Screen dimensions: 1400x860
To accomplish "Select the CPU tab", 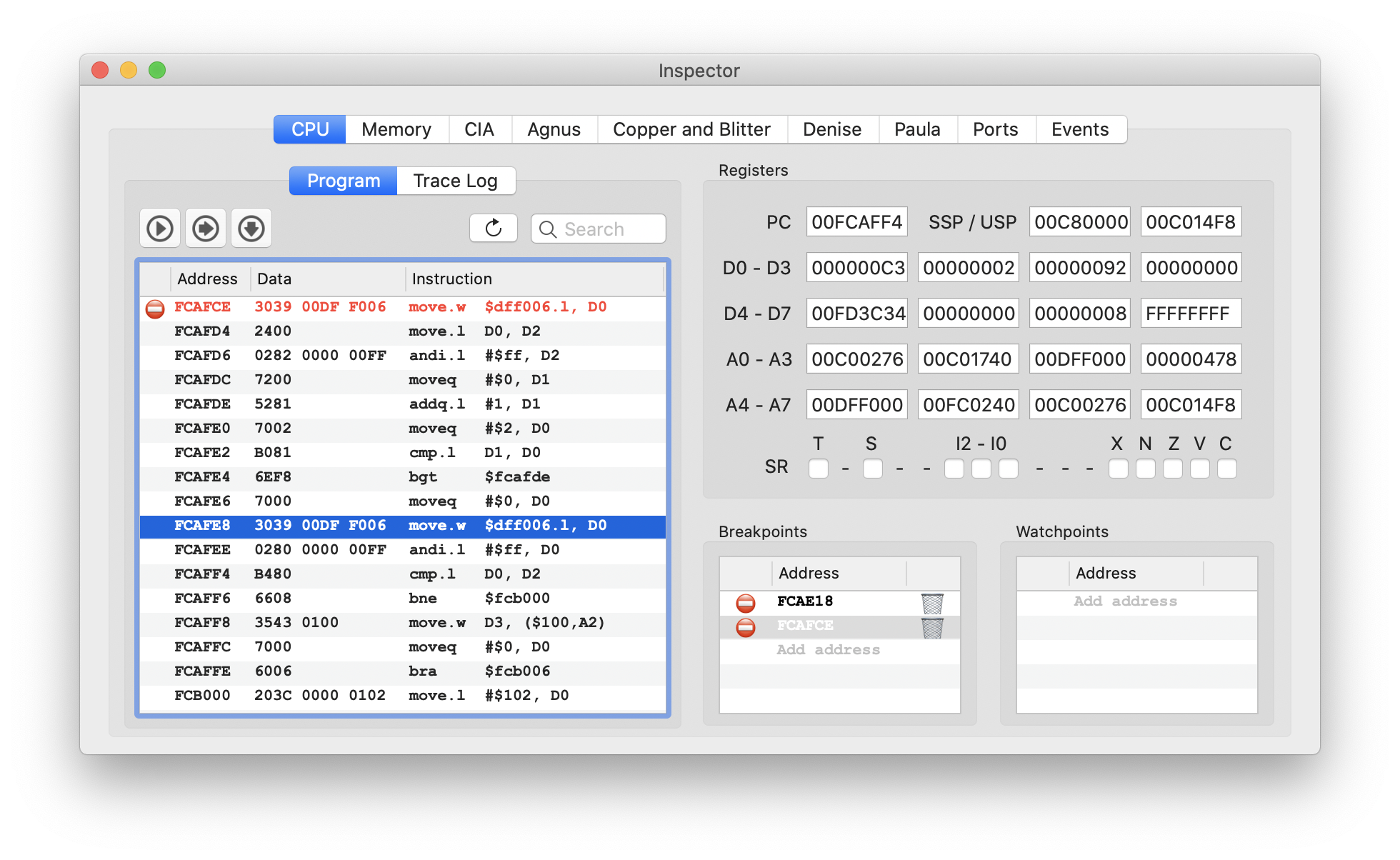I will pos(310,129).
